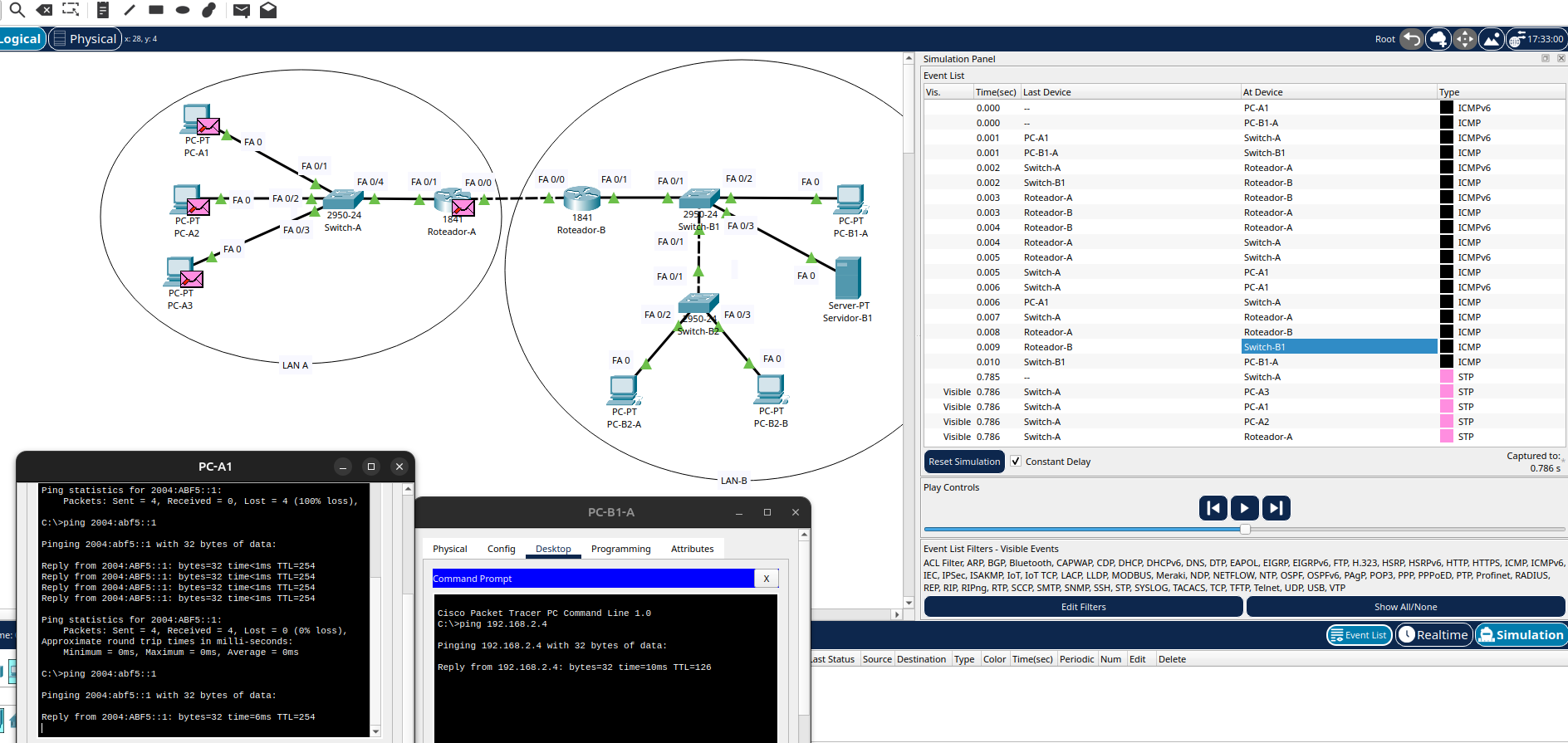
Task: Select event 0.010 from Switch-B1 to PC-B1-A
Action: coord(1244,362)
